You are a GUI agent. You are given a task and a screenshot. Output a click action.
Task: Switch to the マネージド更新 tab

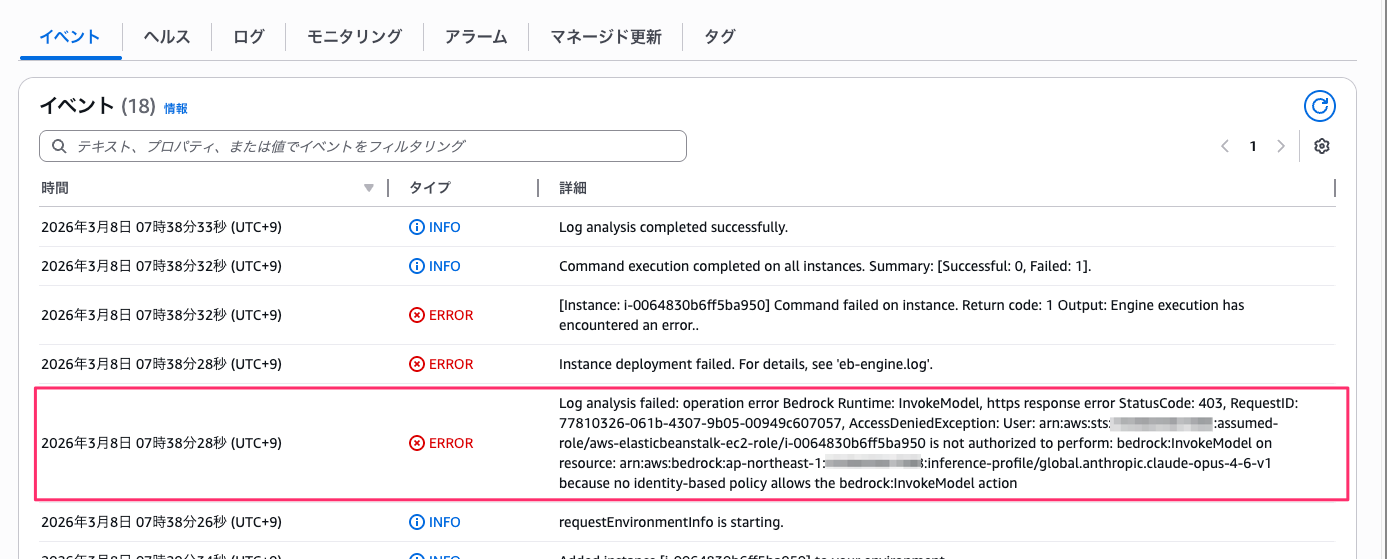pyautogui.click(x=605, y=37)
